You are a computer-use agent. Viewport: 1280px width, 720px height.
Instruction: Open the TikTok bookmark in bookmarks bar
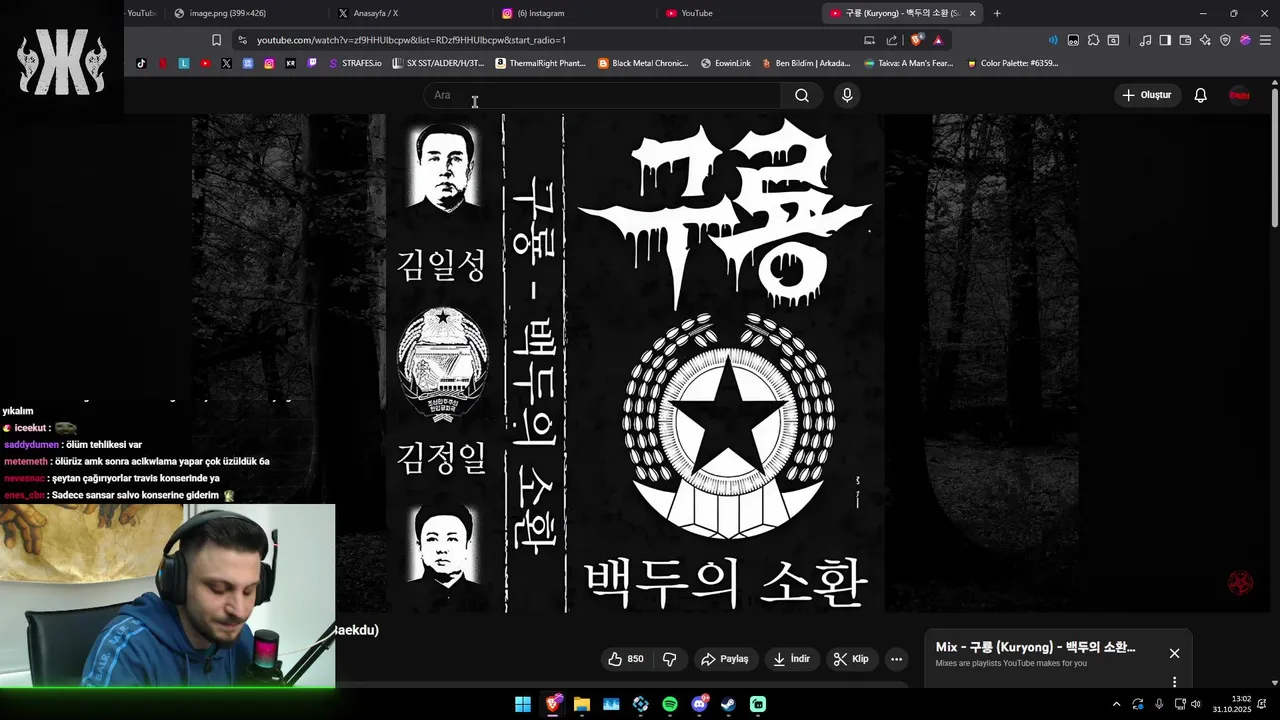141,63
